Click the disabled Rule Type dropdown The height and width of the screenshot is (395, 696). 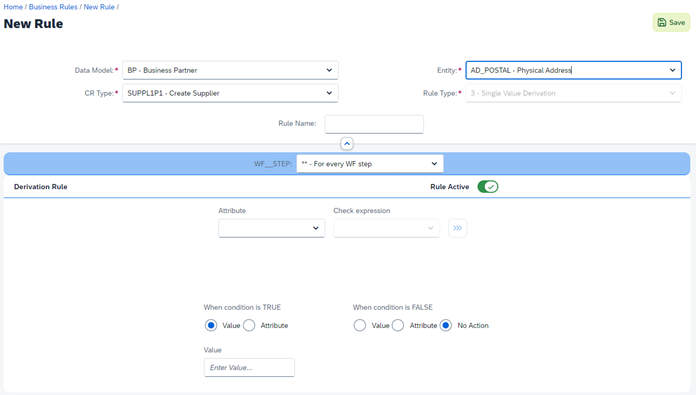coord(573,93)
